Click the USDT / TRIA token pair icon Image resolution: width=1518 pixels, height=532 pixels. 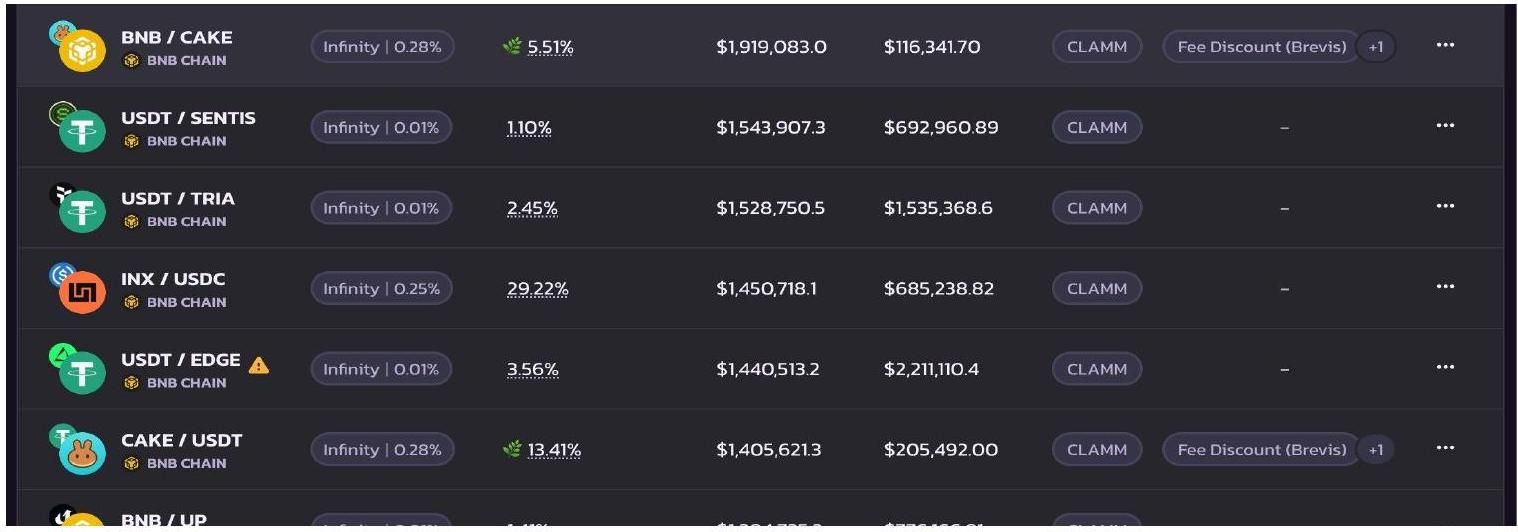(77, 209)
